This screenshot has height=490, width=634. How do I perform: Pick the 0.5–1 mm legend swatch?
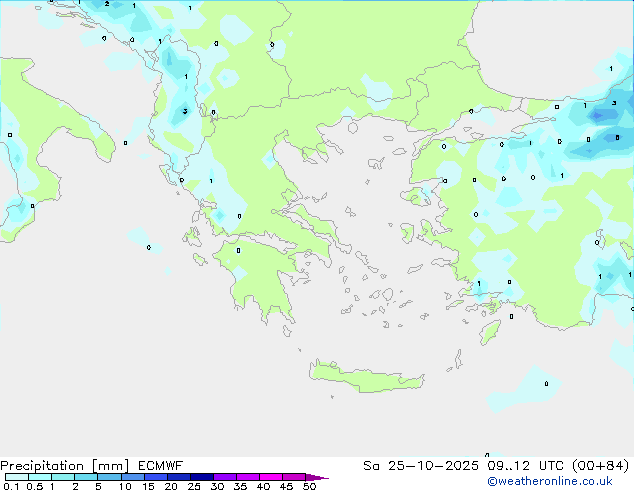pos(40,477)
